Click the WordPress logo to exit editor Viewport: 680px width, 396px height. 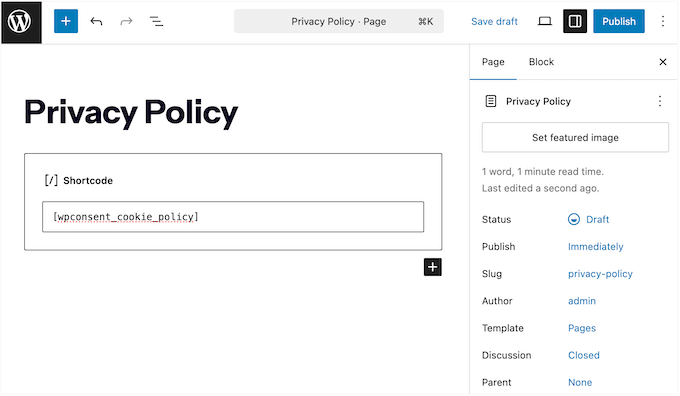pos(21,22)
